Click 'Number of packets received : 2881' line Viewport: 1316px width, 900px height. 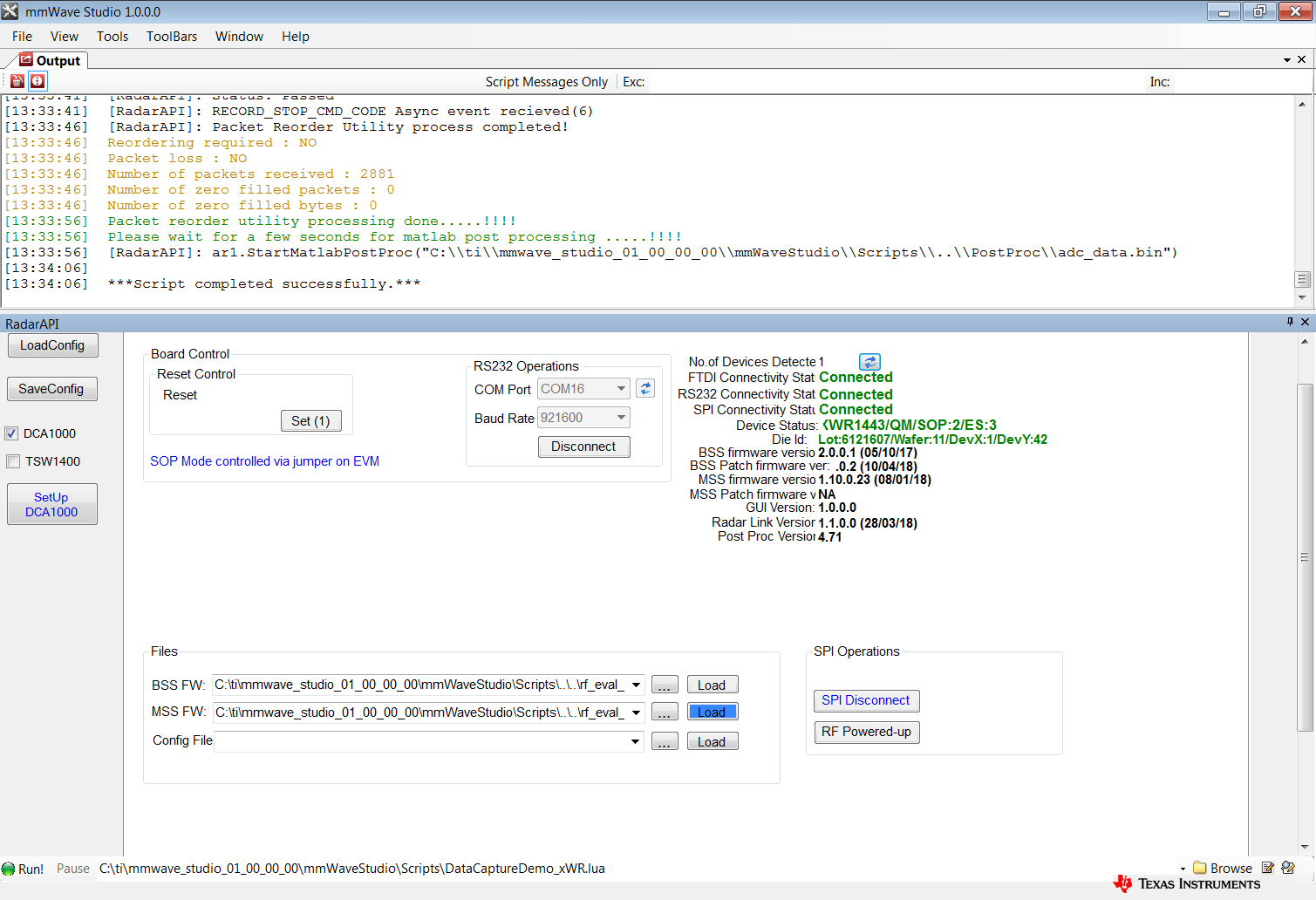coord(251,174)
